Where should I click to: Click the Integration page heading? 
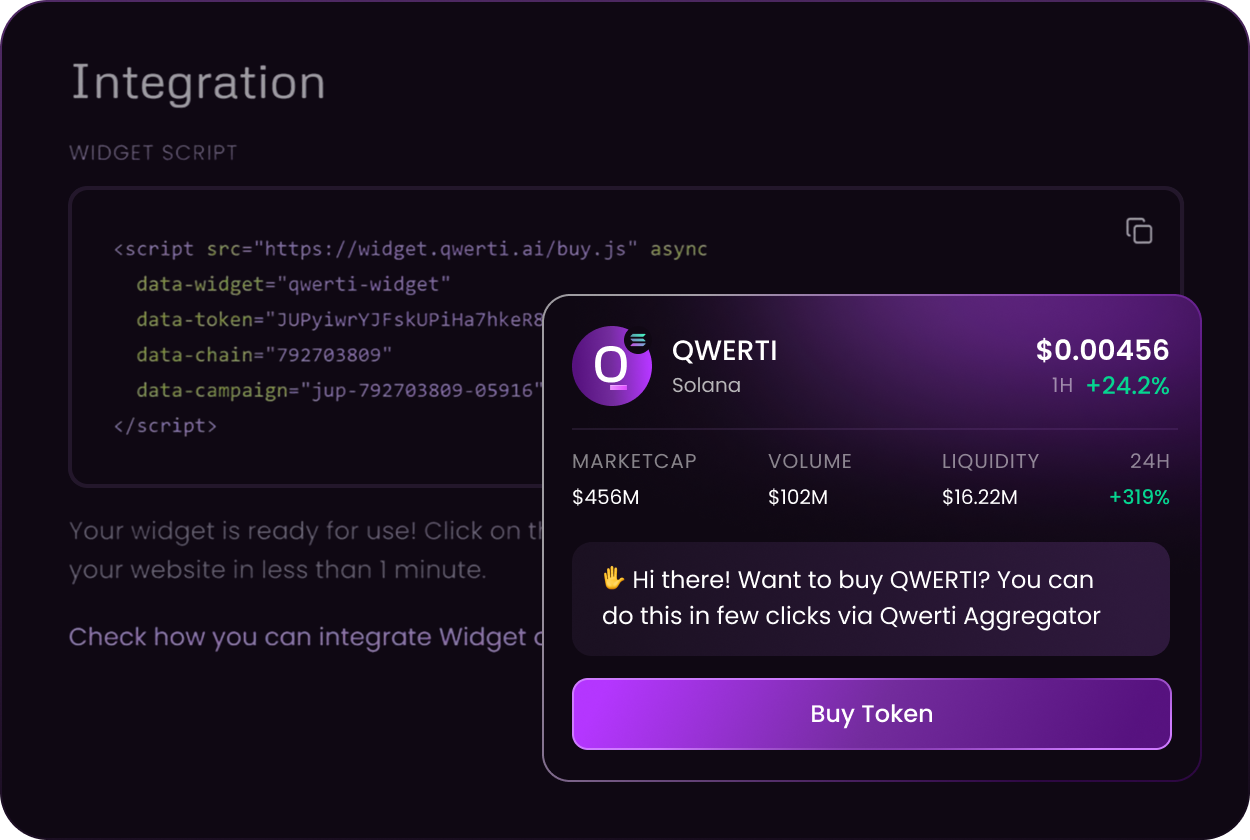pyautogui.click(x=197, y=82)
